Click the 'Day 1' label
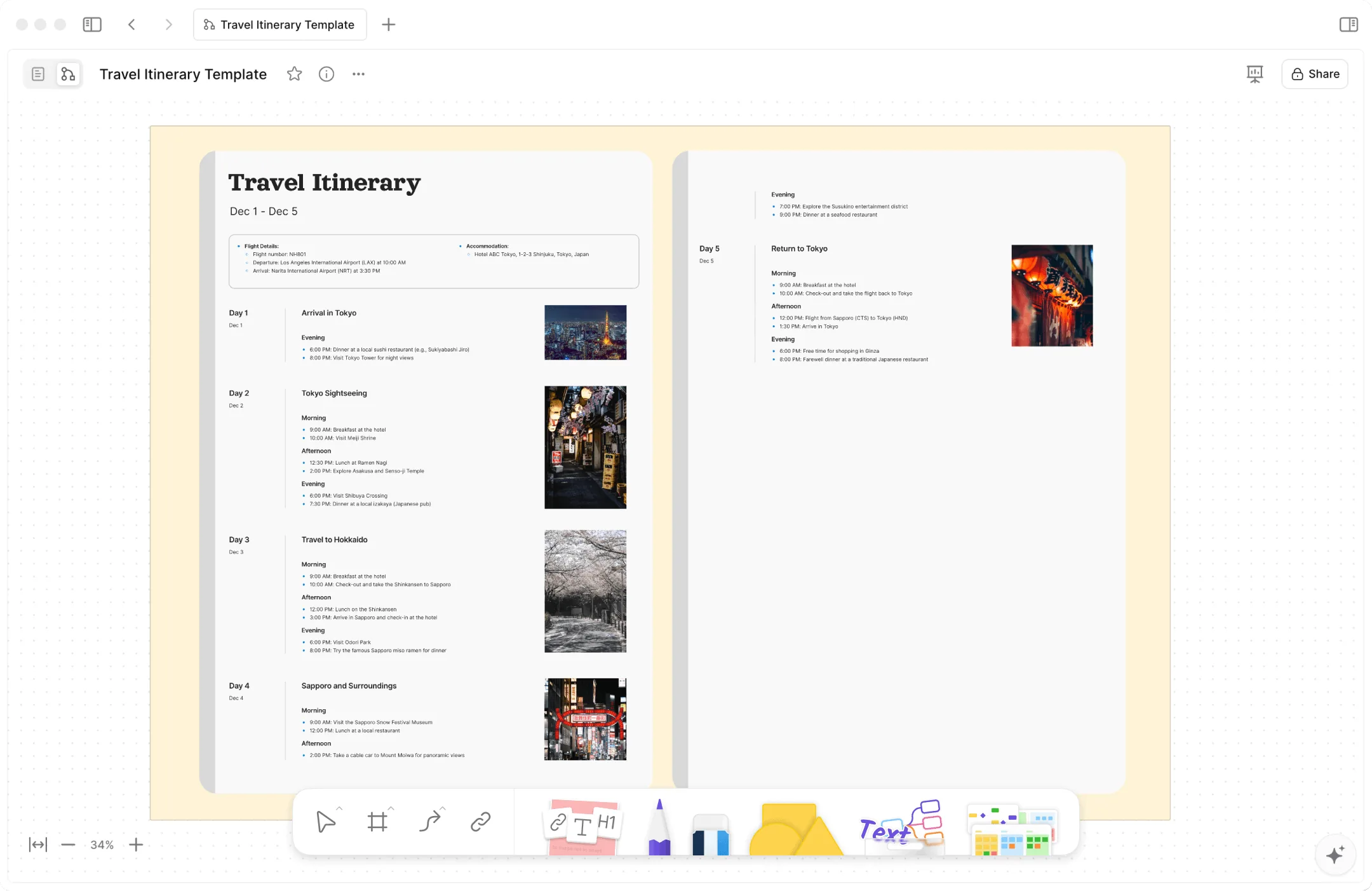Image resolution: width=1372 pixels, height=891 pixels. [238, 313]
